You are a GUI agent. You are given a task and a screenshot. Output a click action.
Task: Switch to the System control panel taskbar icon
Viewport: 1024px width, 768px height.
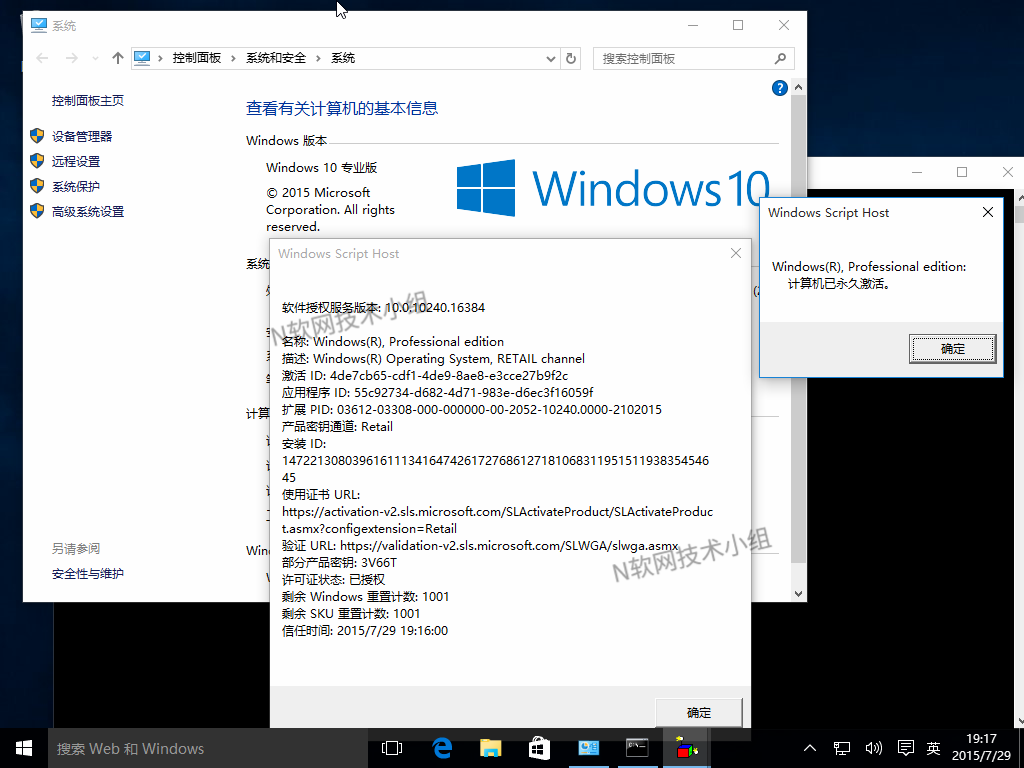click(x=588, y=748)
